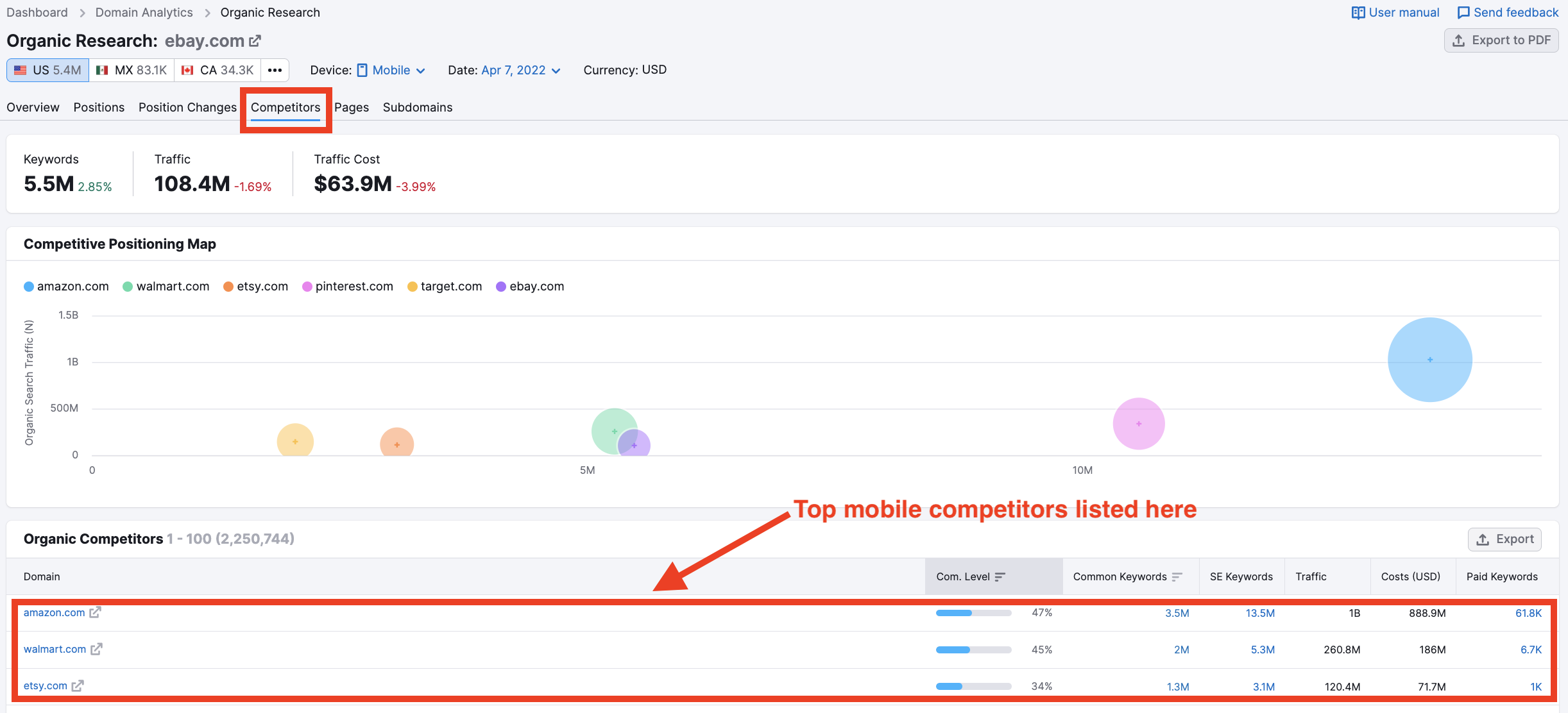This screenshot has height=713, width=1568.
Task: Click the Export button for Organic Competitors
Action: [1504, 539]
